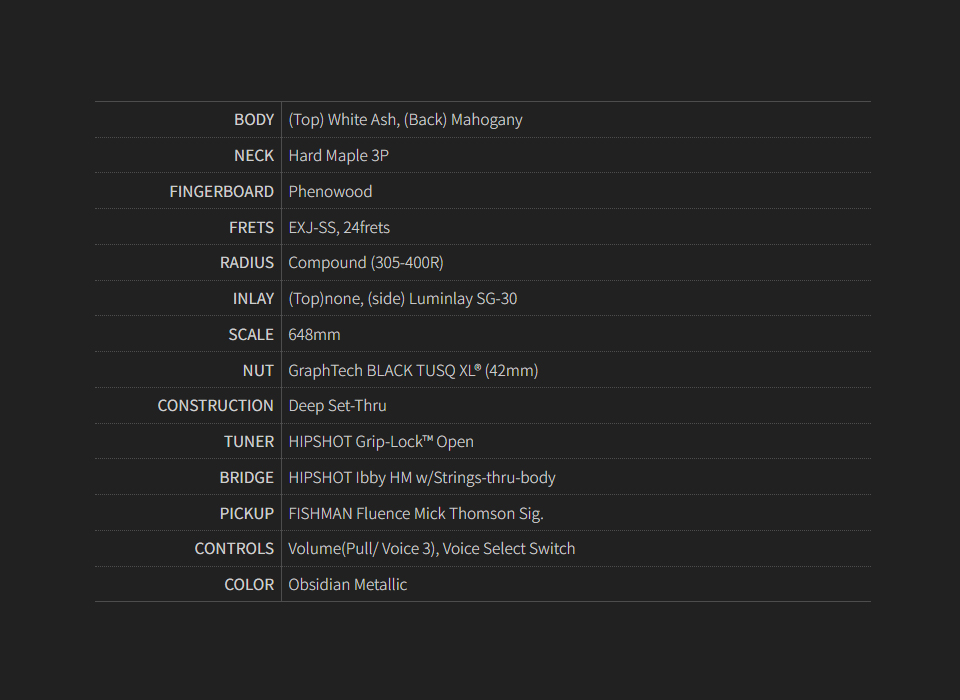Click the FISHMAN Fluence Mick Thomson pickup text
Screen dimensions: 960x700
(x=415, y=514)
